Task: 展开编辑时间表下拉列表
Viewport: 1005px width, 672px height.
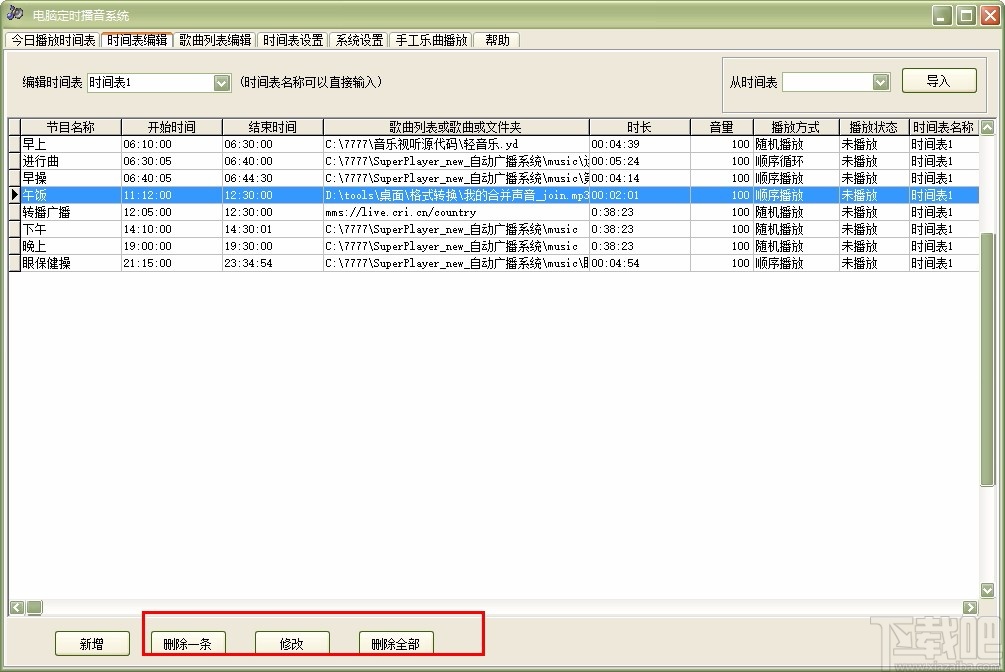Action: tap(220, 83)
